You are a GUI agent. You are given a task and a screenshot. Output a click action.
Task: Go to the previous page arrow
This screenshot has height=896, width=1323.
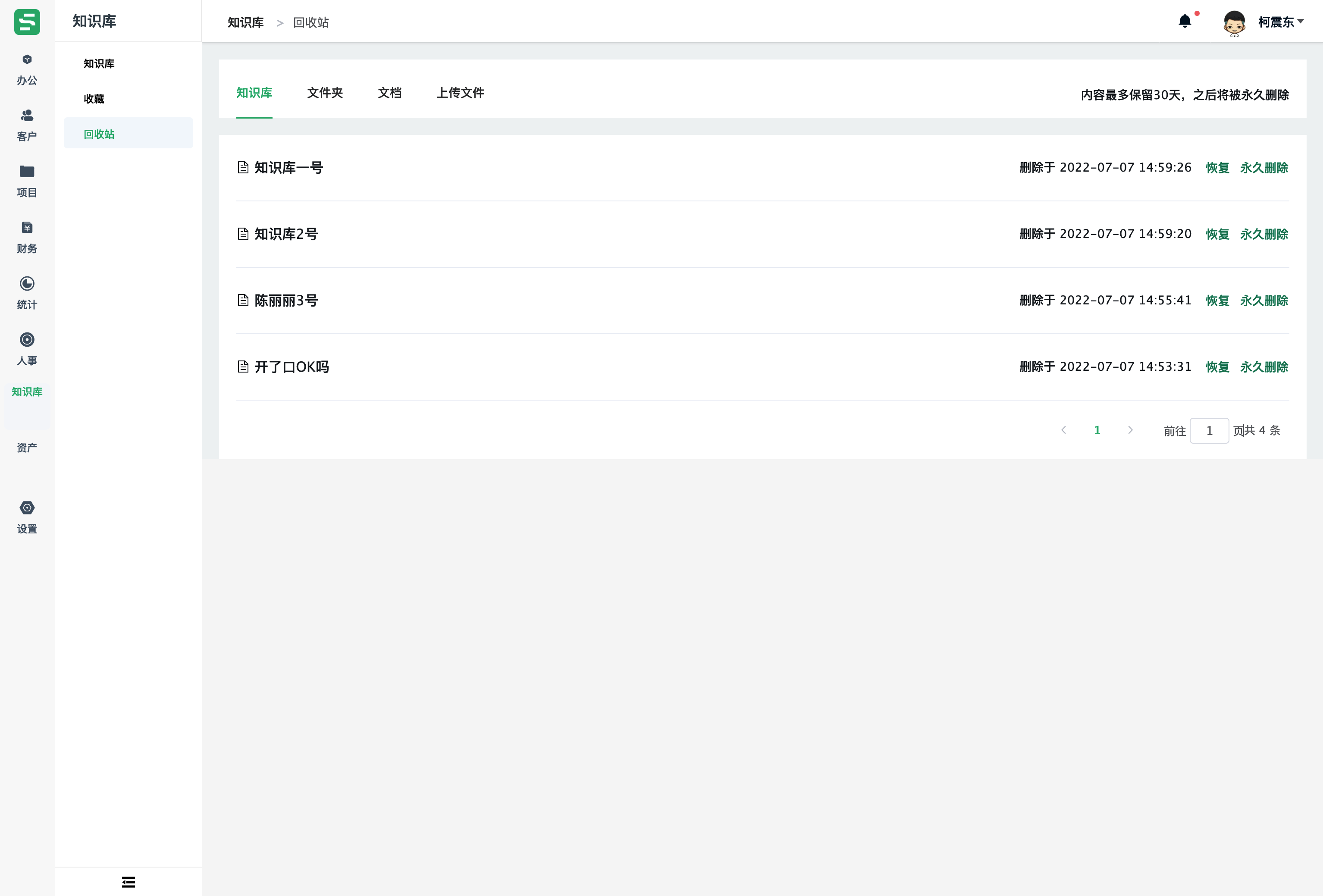coord(1063,430)
